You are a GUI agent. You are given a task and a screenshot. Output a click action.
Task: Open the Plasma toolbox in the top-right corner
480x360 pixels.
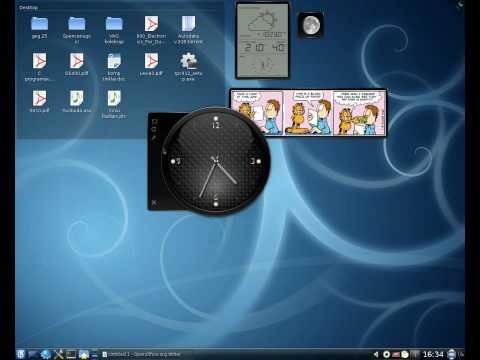click(460, 4)
